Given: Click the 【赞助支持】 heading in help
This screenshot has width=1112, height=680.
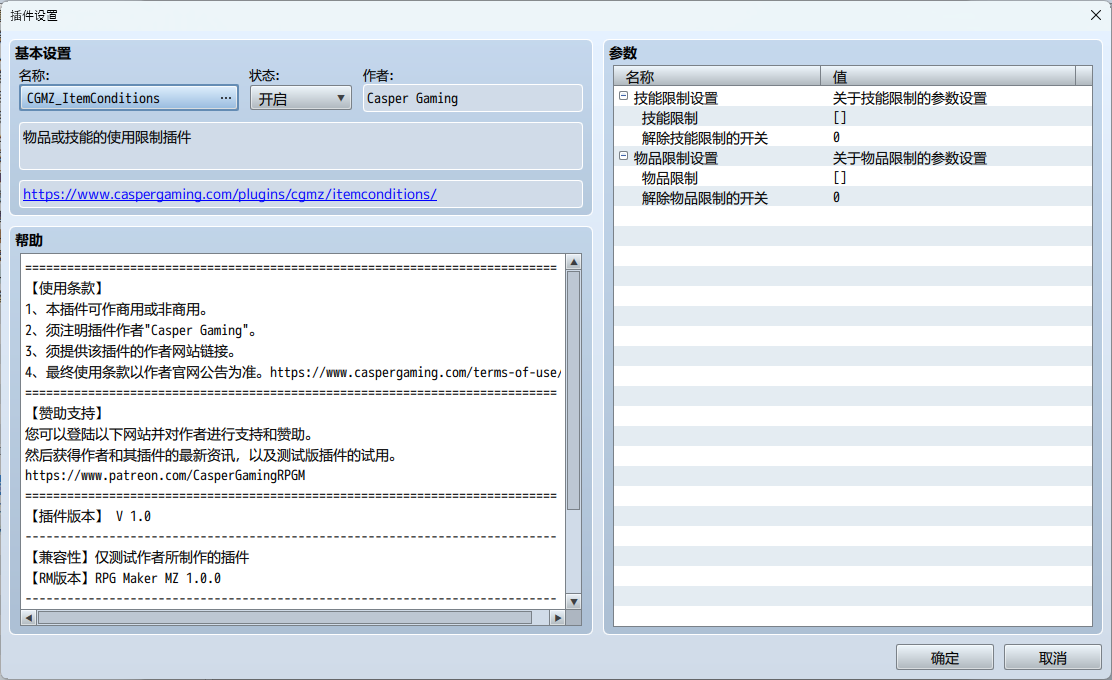Looking at the screenshot, I should 67,413.
